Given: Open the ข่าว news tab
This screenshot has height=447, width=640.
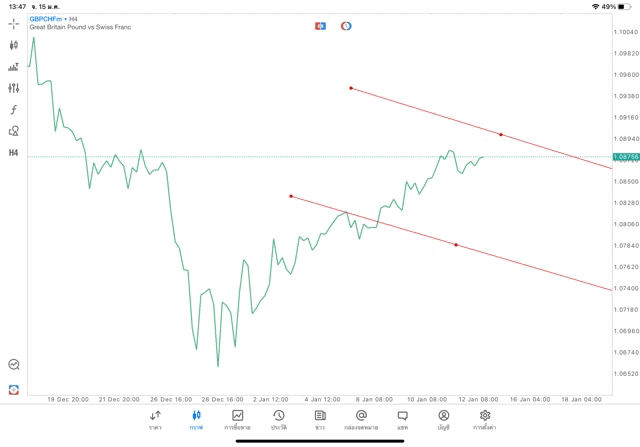Looking at the screenshot, I should [x=319, y=419].
